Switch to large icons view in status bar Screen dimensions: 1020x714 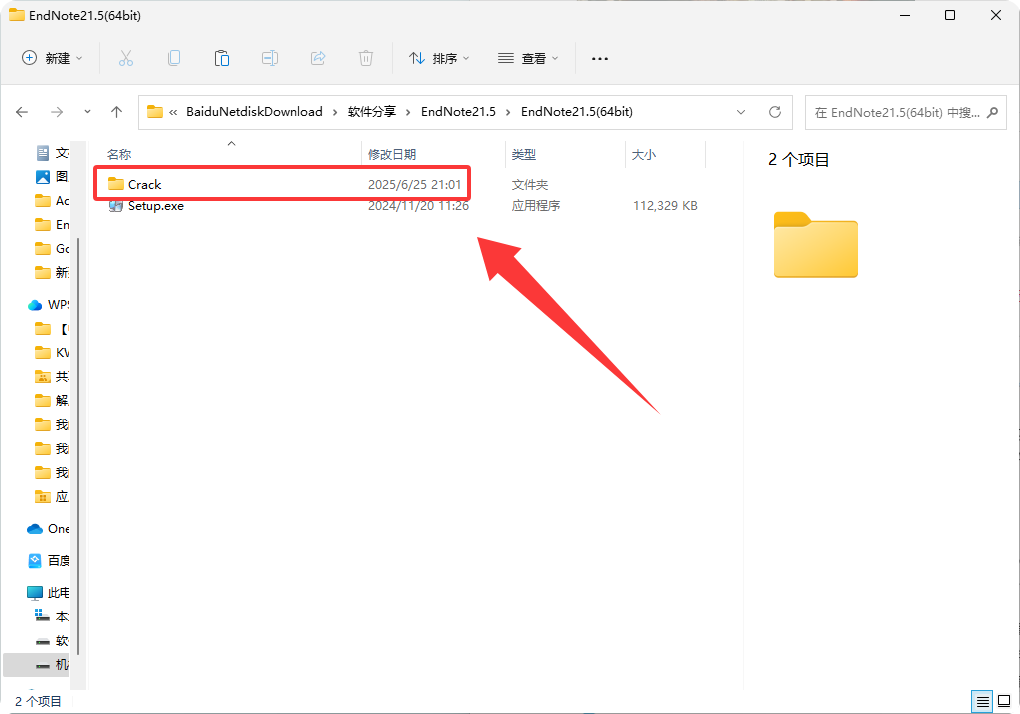(x=1004, y=701)
